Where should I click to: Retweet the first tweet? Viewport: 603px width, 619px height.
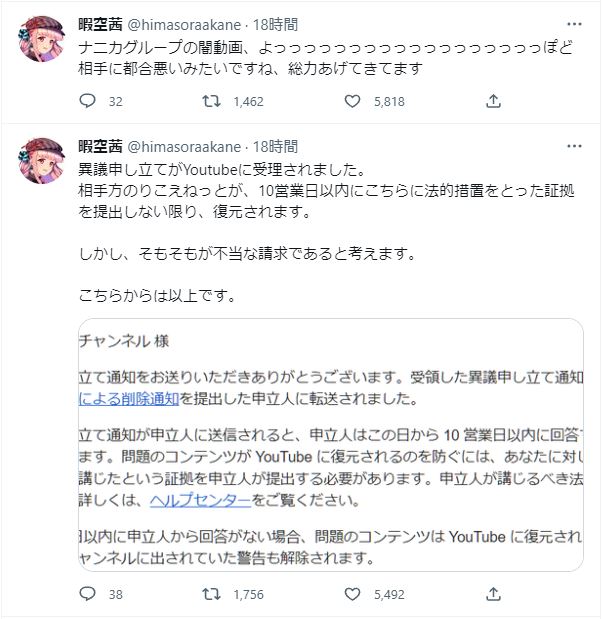click(x=211, y=100)
